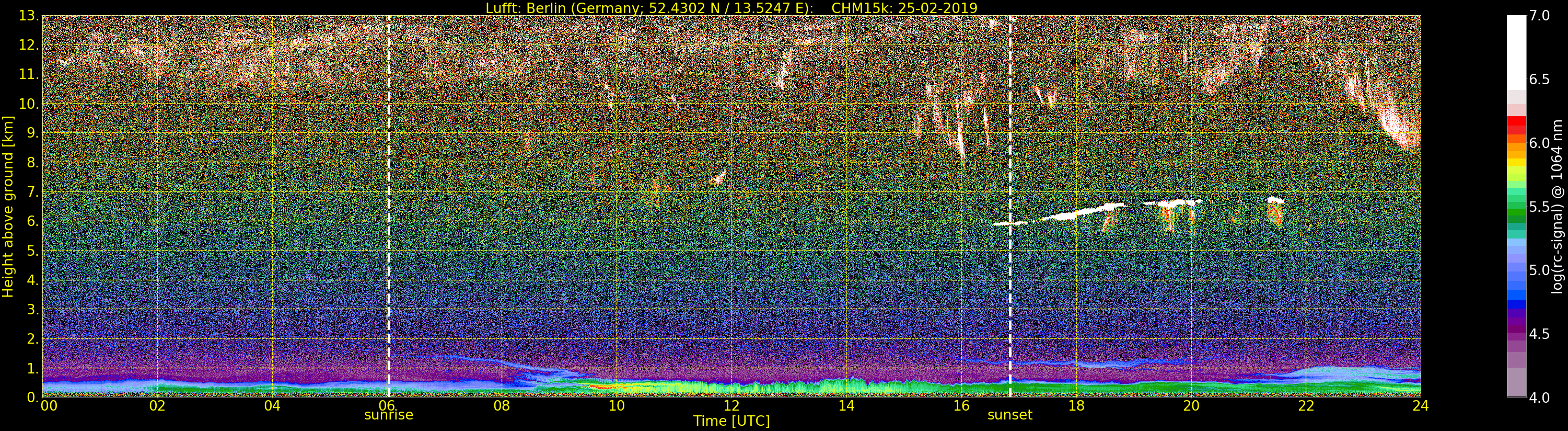Click height axis tick "13."
Image resolution: width=1568 pixels, height=431 pixels.
[x=29, y=16]
